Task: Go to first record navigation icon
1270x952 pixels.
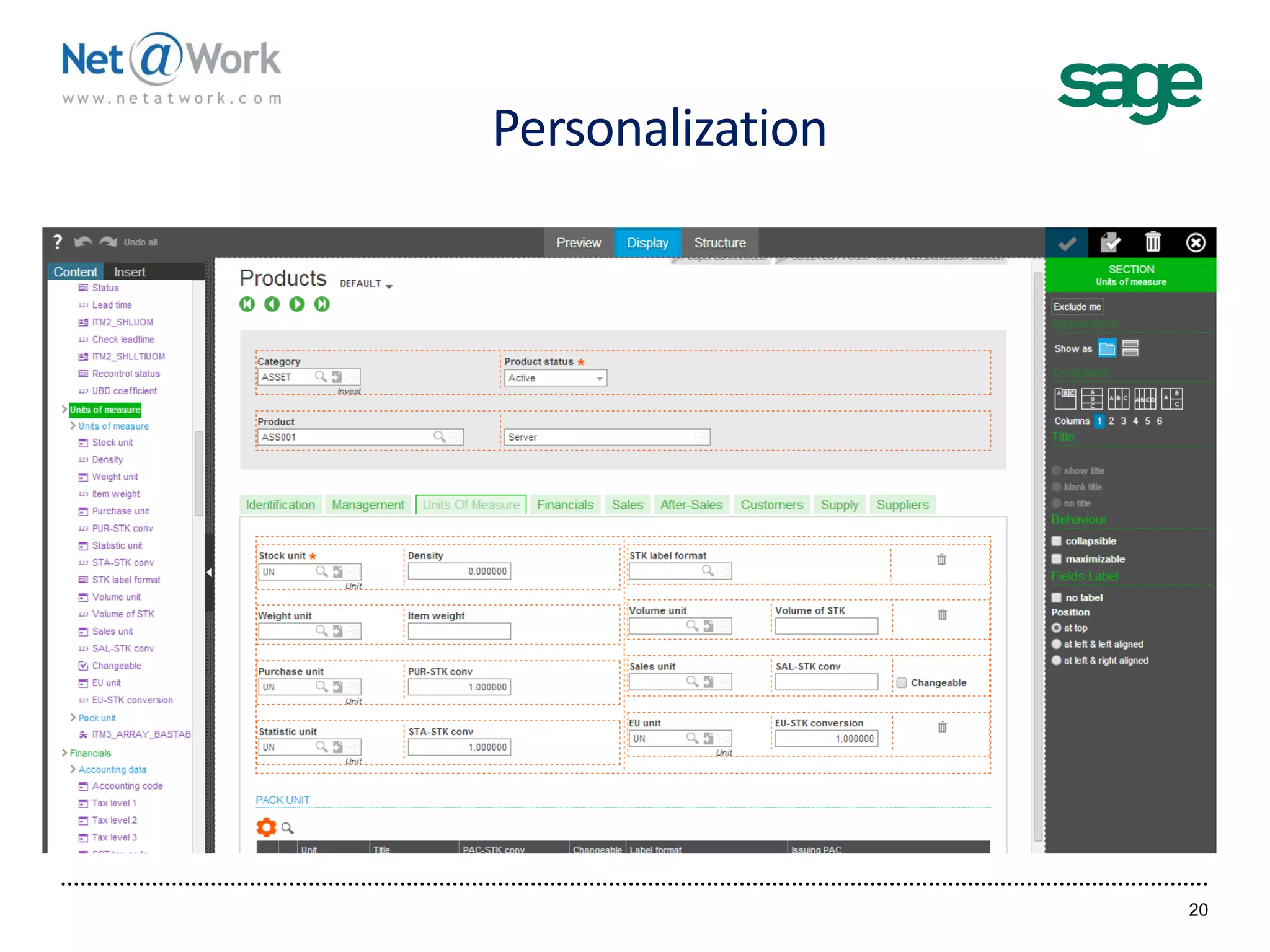Action: click(x=247, y=304)
